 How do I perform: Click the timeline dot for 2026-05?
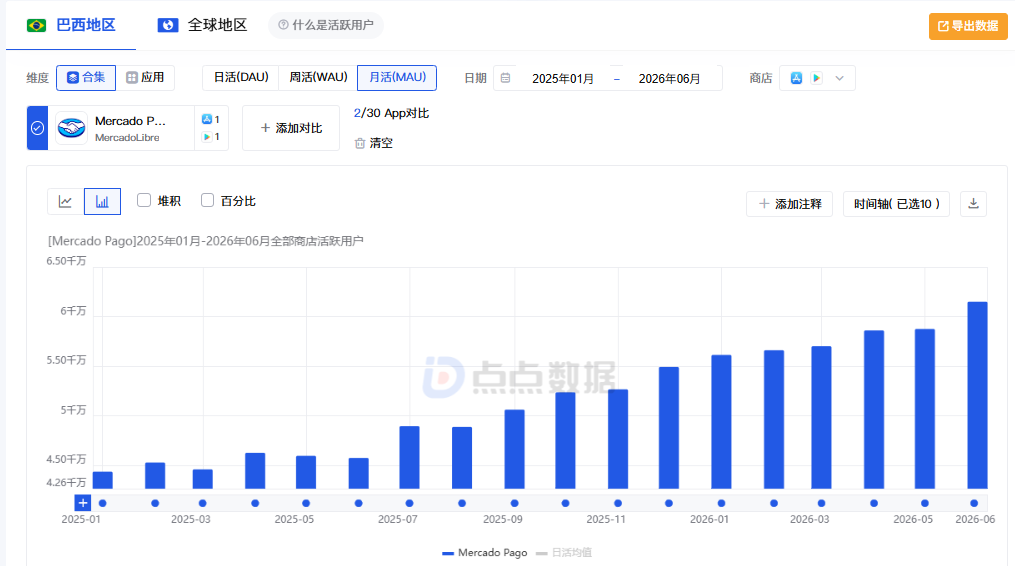point(925,503)
